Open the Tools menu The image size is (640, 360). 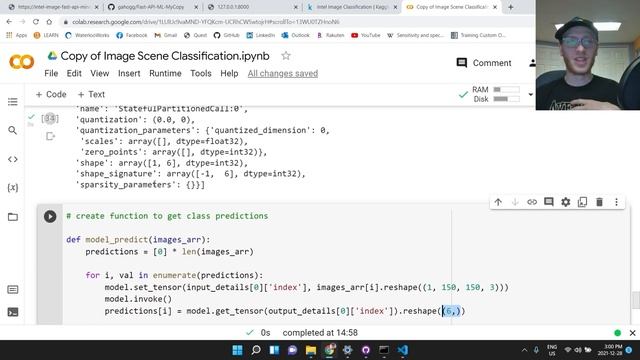tap(200, 73)
